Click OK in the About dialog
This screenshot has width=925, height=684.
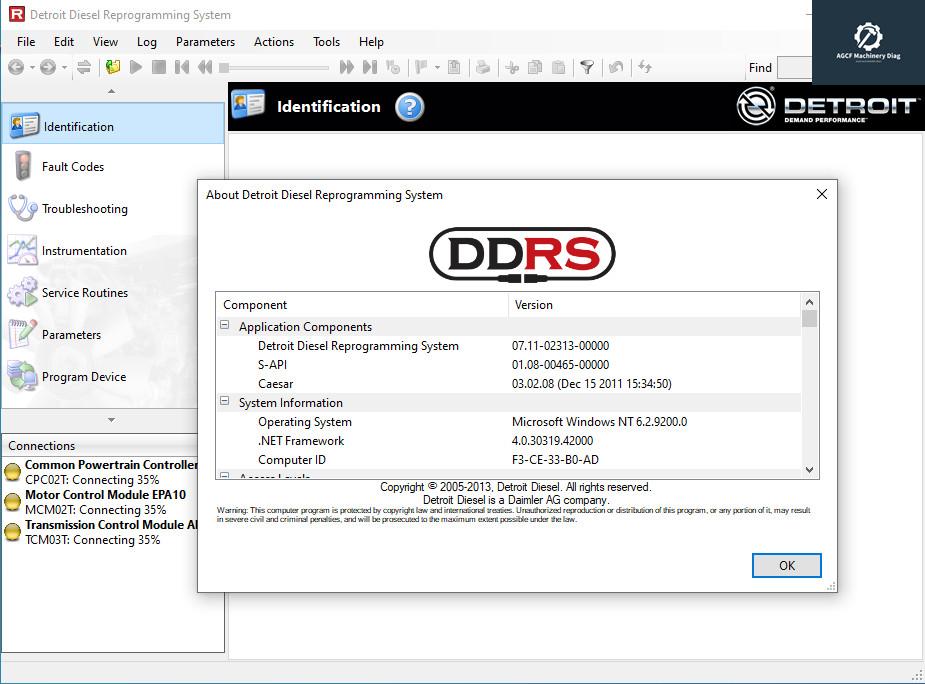786,565
